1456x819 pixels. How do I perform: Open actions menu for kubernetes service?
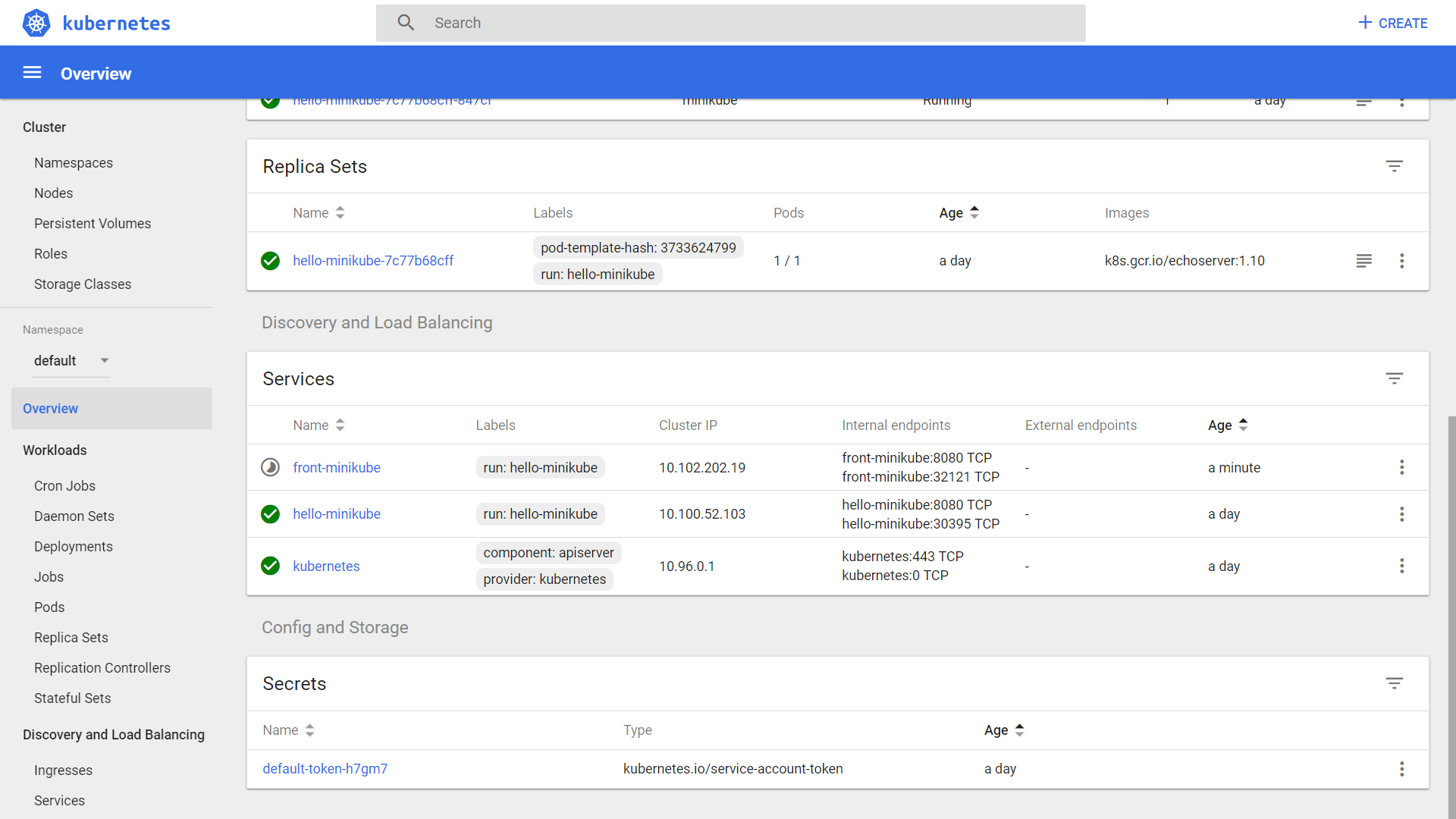pos(1401,566)
